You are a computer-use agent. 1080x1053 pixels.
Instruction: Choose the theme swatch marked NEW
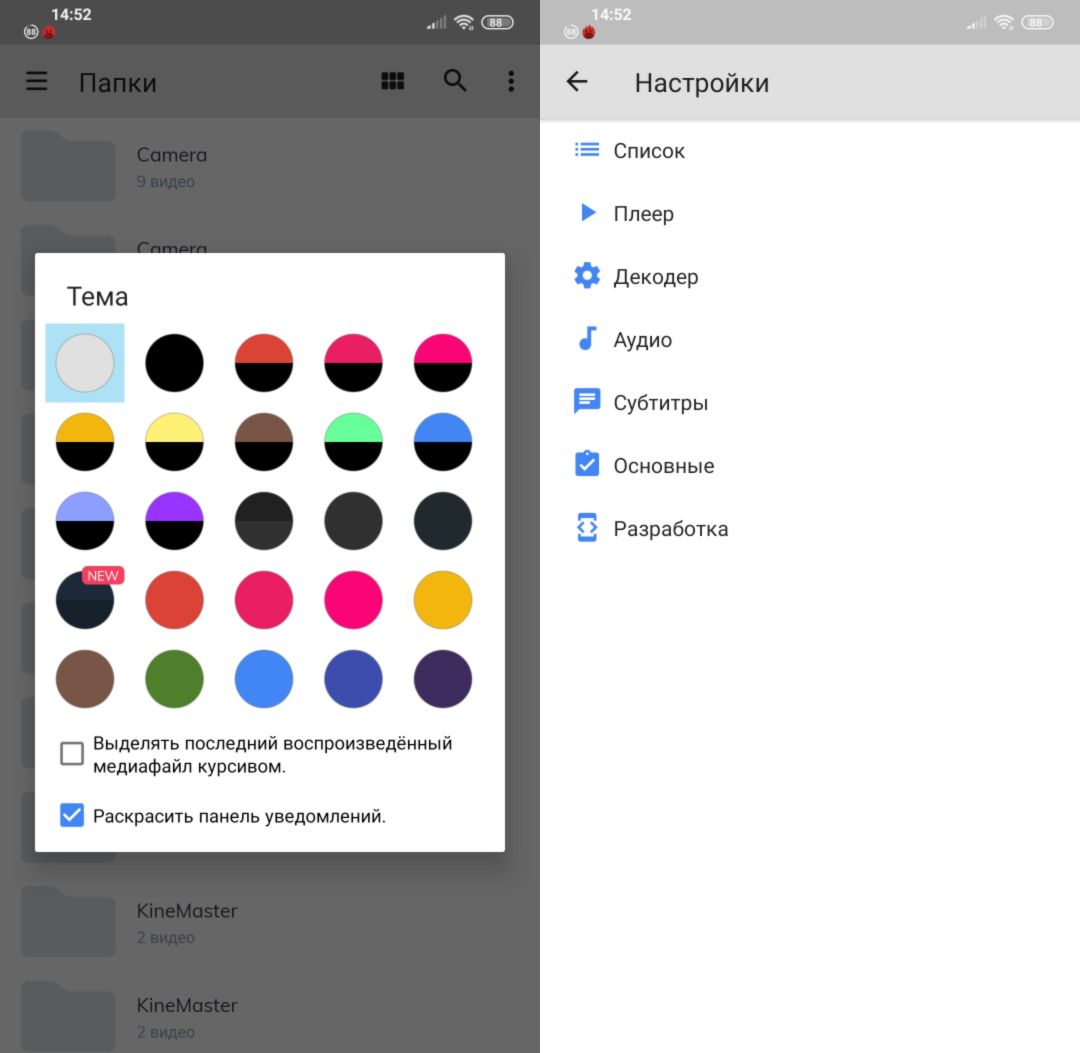pyautogui.click(x=85, y=600)
